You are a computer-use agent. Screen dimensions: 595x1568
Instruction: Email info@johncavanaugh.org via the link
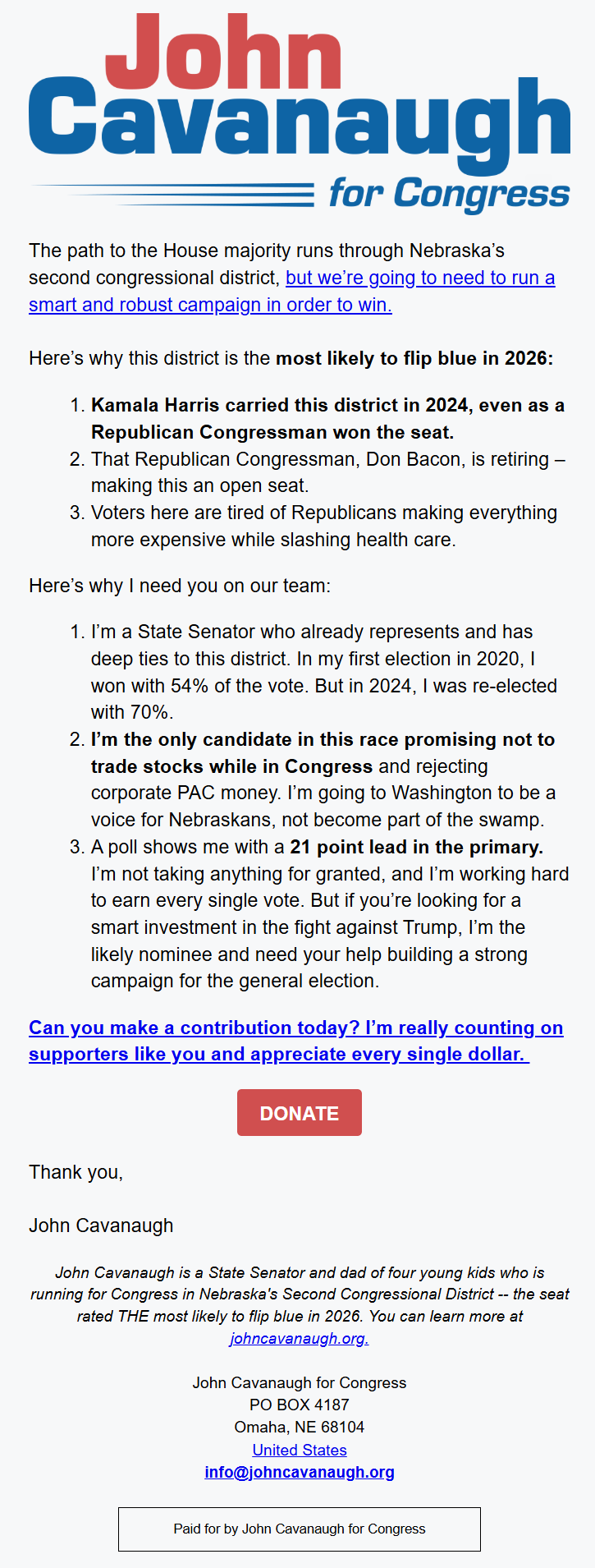[300, 1472]
